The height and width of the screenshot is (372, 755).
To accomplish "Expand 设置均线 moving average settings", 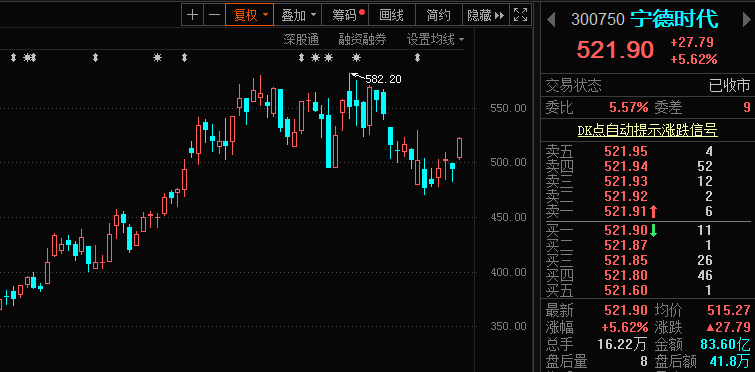I will click(435, 39).
